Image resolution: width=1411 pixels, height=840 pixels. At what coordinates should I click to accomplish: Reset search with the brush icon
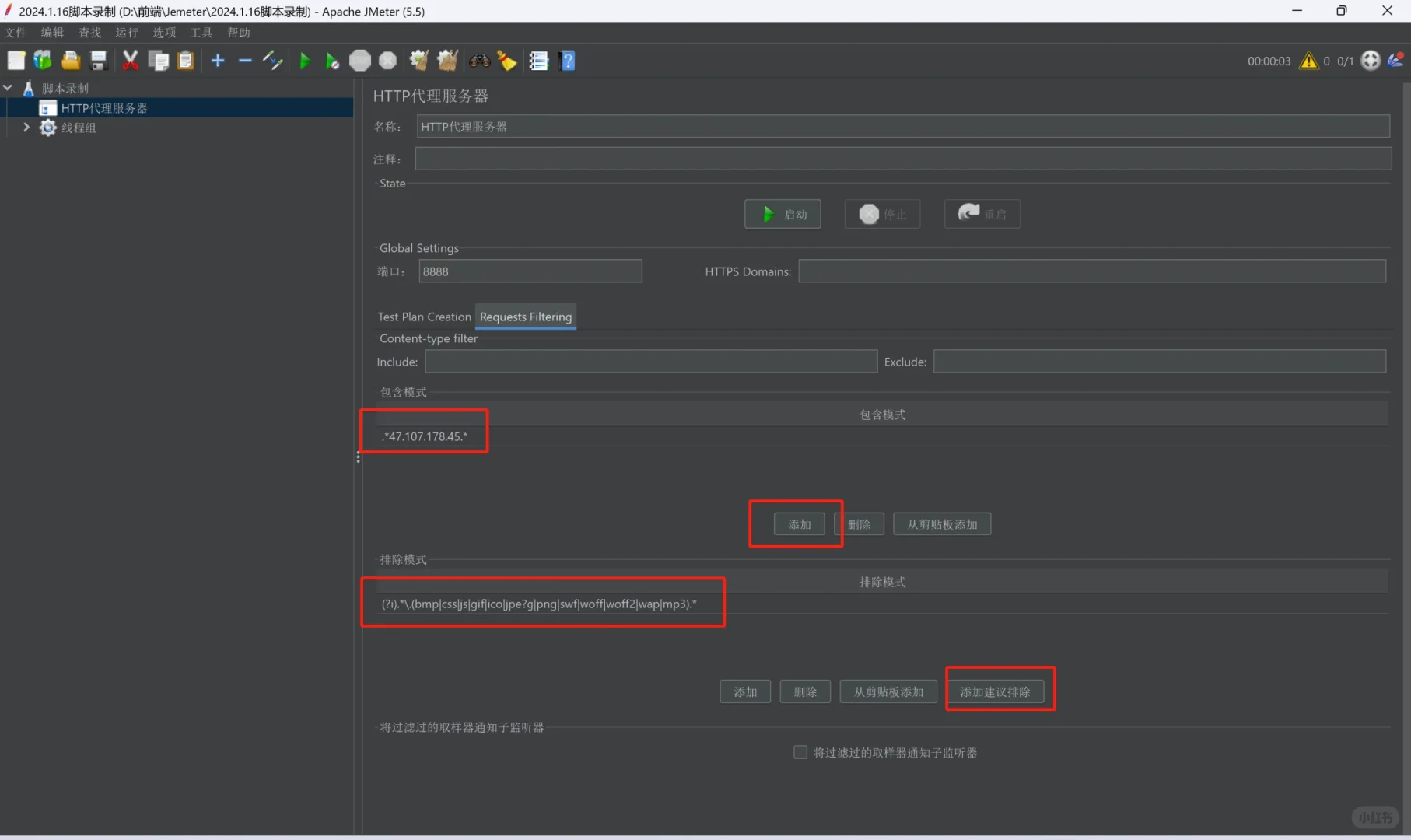click(507, 61)
